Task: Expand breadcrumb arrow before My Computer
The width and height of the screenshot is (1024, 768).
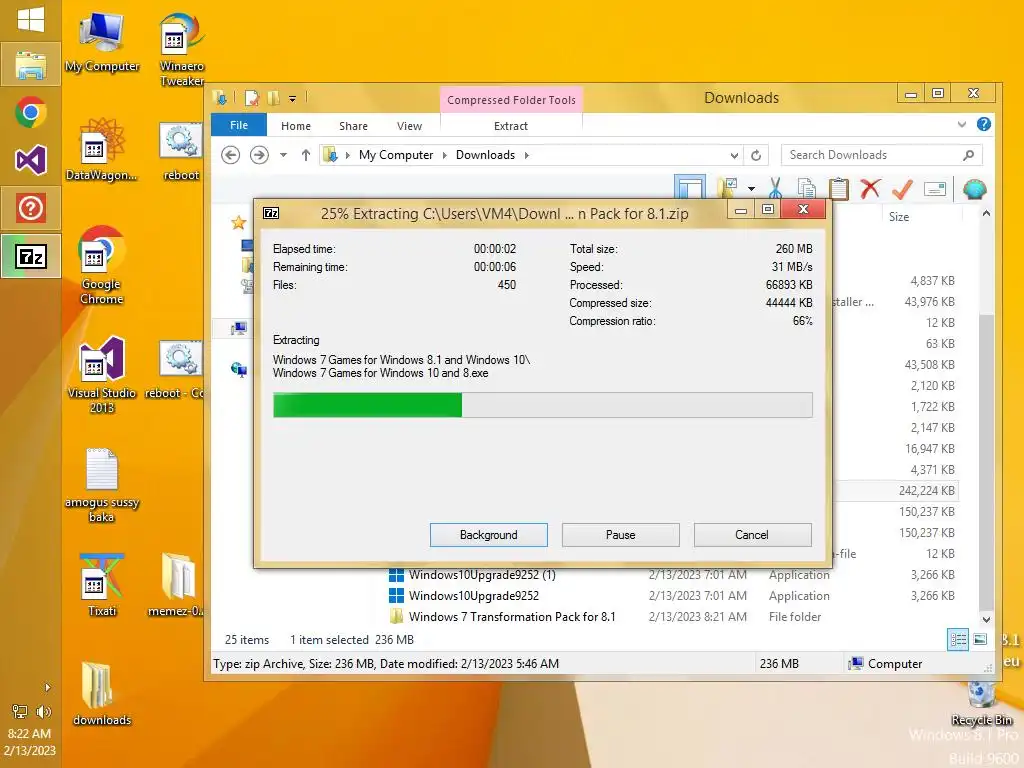Action: [x=347, y=155]
